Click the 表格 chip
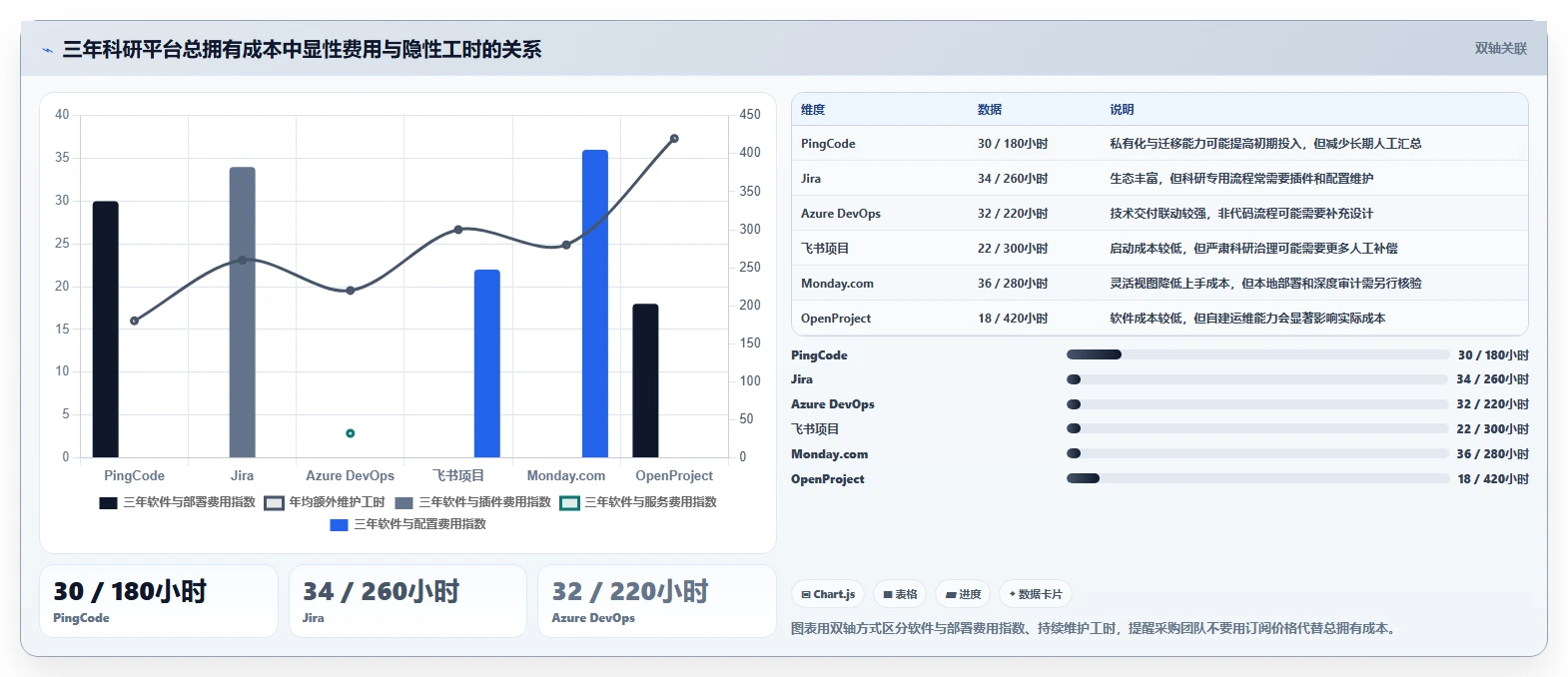The width and height of the screenshot is (1568, 677). [x=900, y=594]
